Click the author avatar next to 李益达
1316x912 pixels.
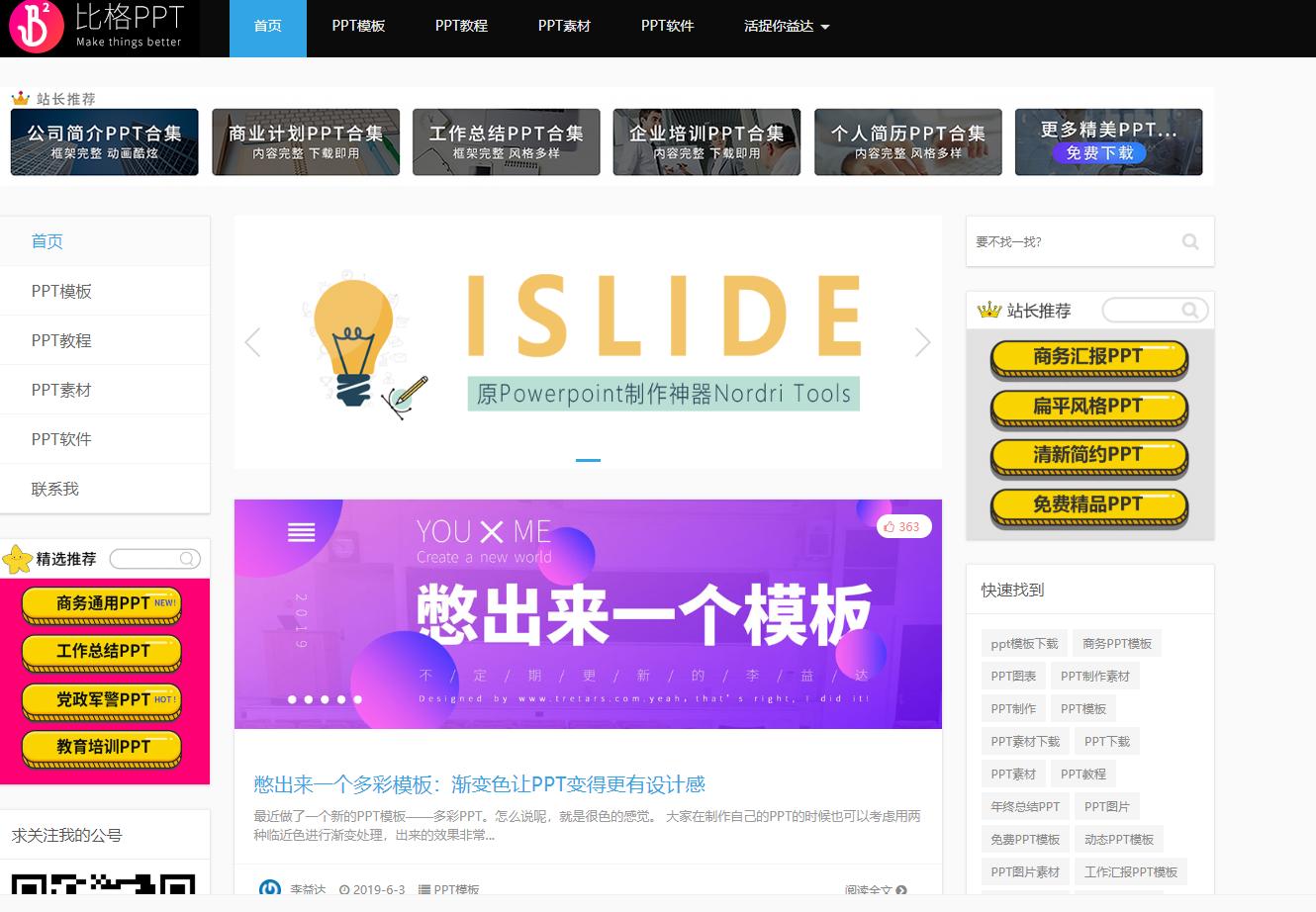pyautogui.click(x=268, y=889)
